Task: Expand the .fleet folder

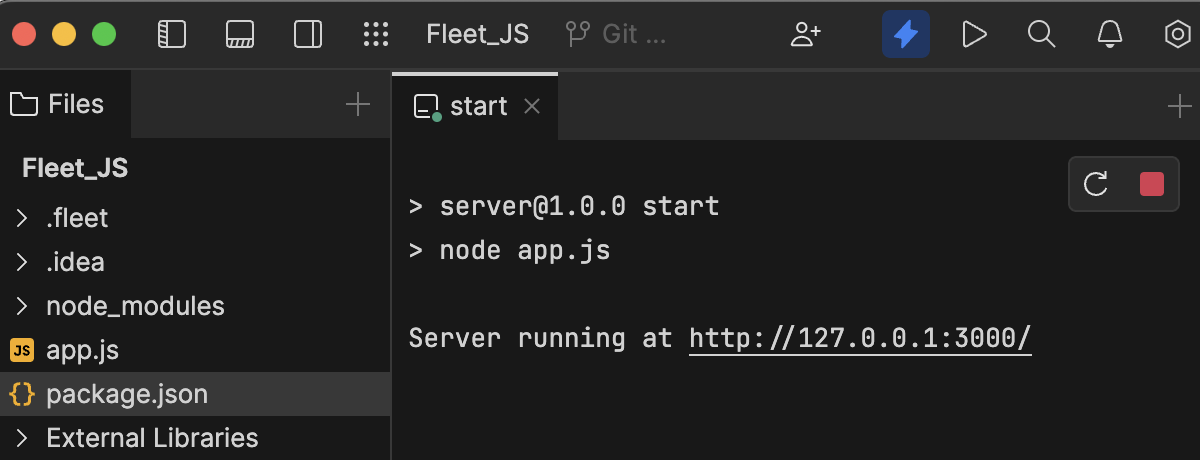Action: [22, 218]
